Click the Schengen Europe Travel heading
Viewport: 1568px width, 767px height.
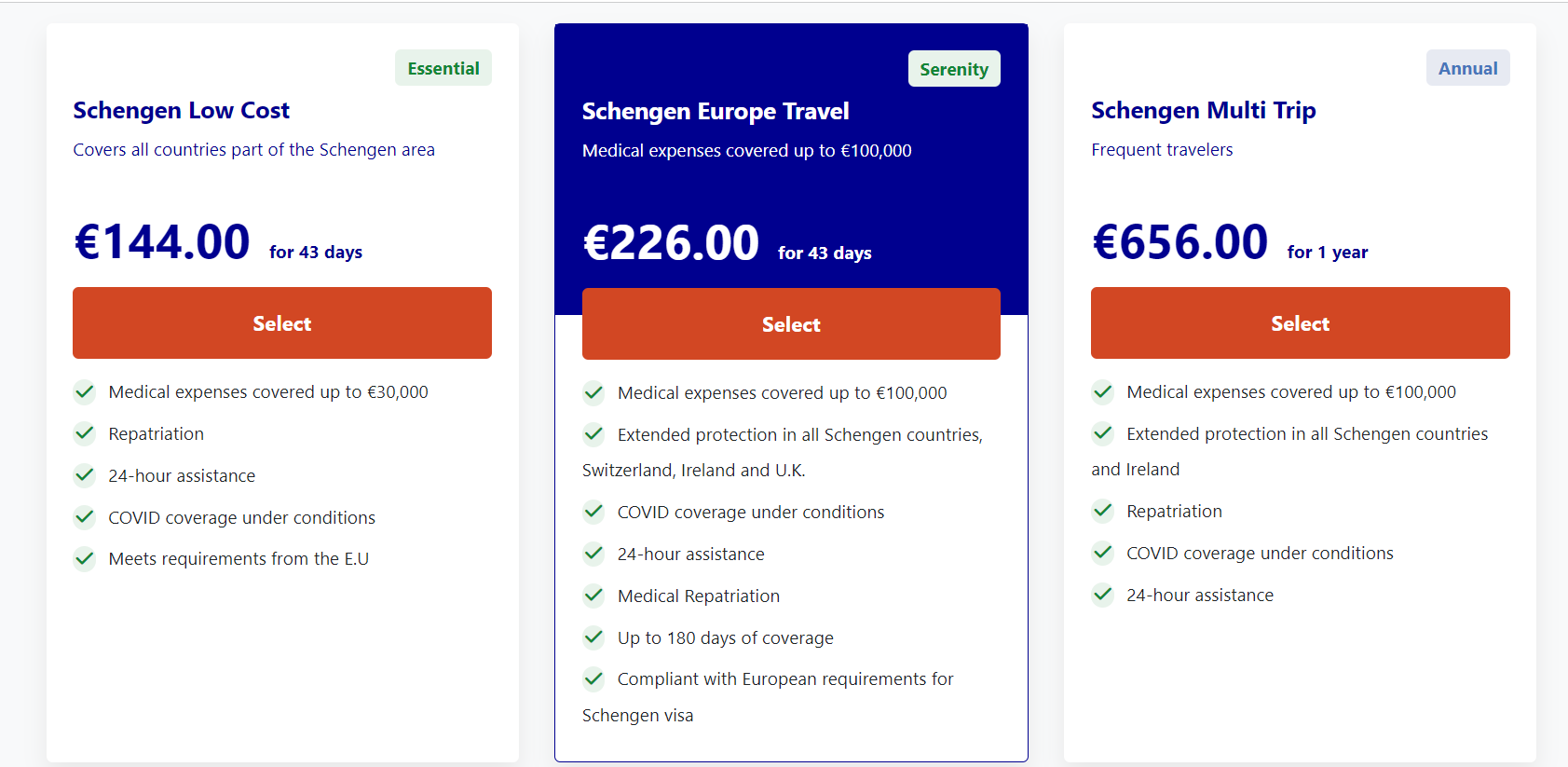click(x=716, y=111)
